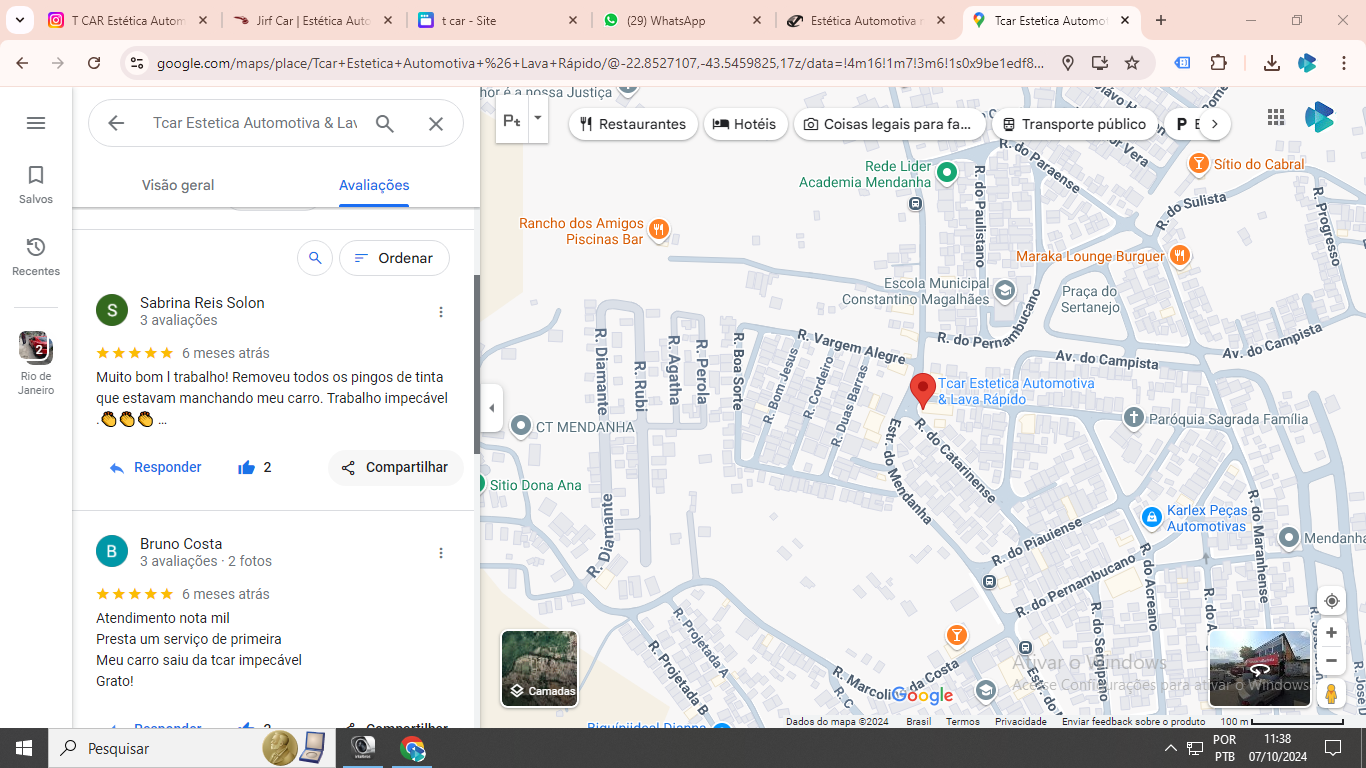Open the Street View thumbnail
The height and width of the screenshot is (768, 1366).
pyautogui.click(x=1259, y=667)
